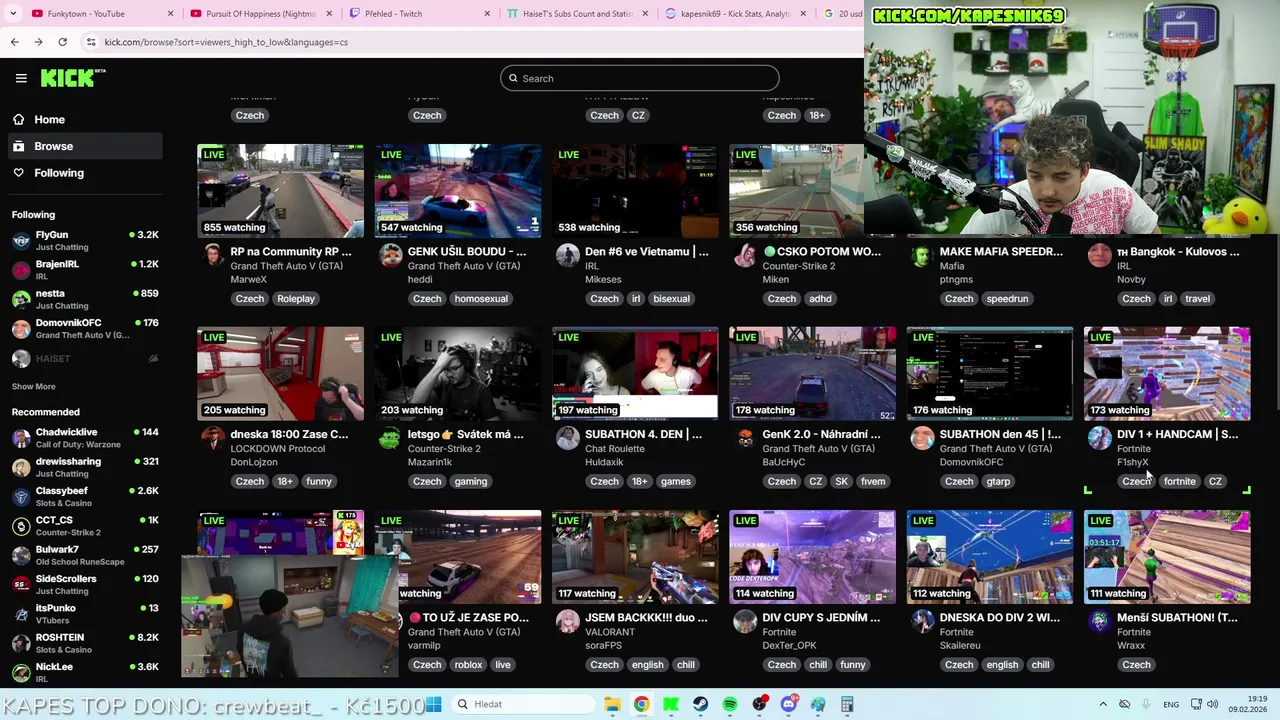Open the DomovnikOFC stream avatar in the grid
Screen dimensions: 1280x720
coord(922,439)
